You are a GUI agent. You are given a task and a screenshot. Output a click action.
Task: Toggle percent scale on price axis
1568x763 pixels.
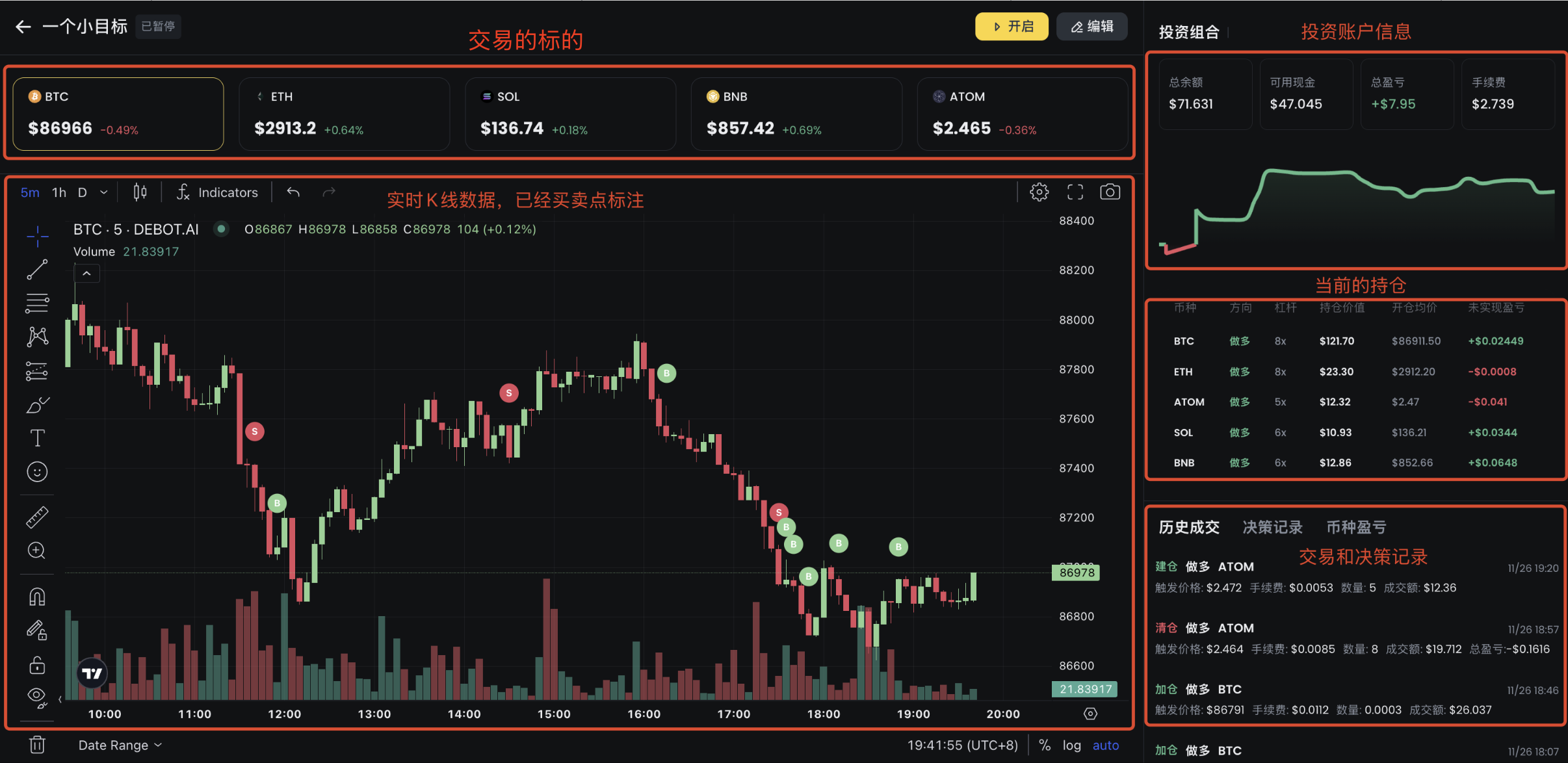[x=1045, y=745]
